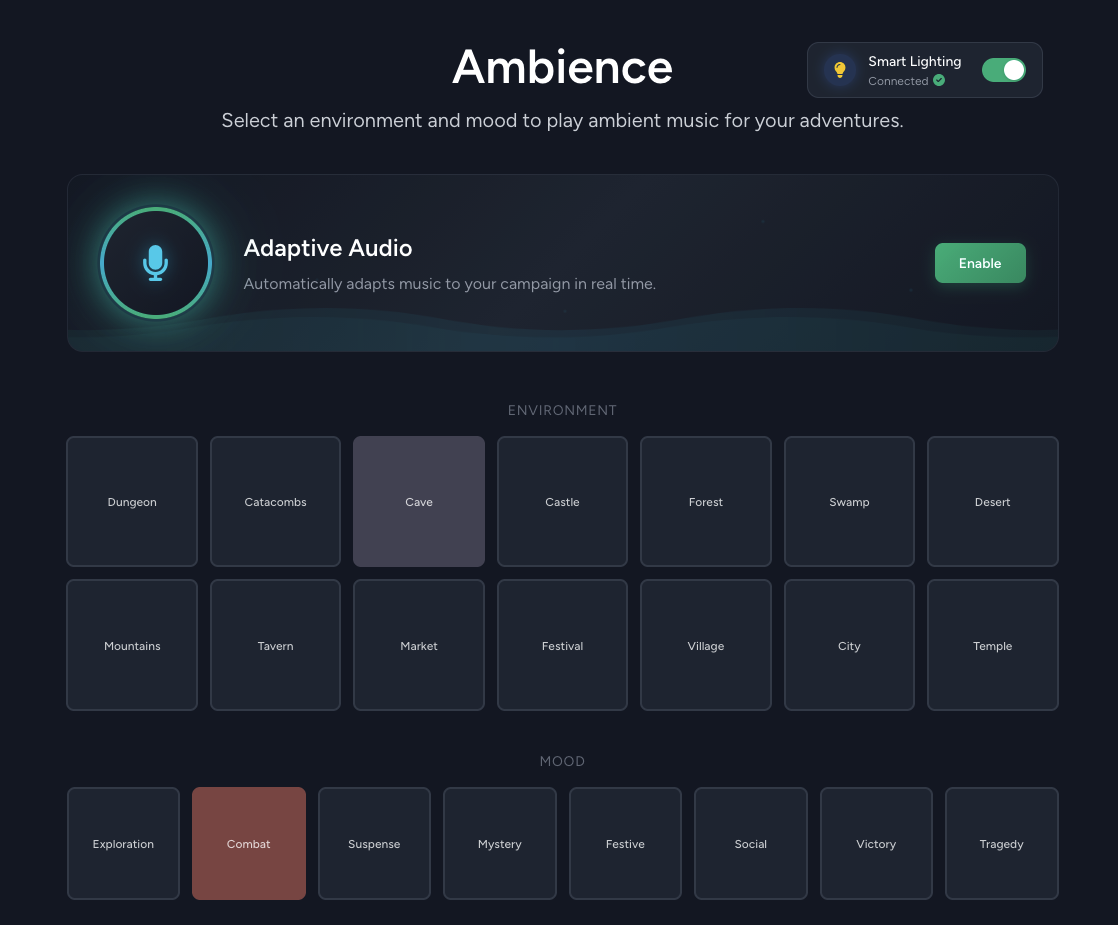Select the Forest environment tile

pyautogui.click(x=706, y=501)
